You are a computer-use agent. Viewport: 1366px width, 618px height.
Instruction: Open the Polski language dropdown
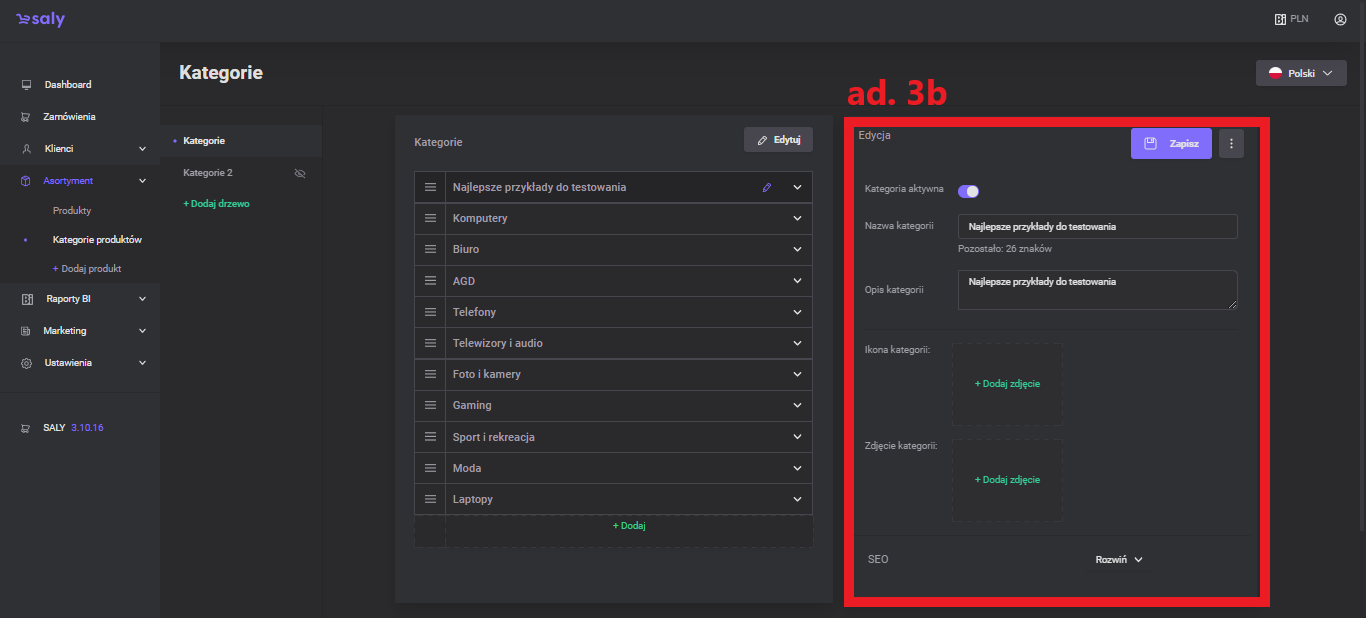click(x=1300, y=73)
